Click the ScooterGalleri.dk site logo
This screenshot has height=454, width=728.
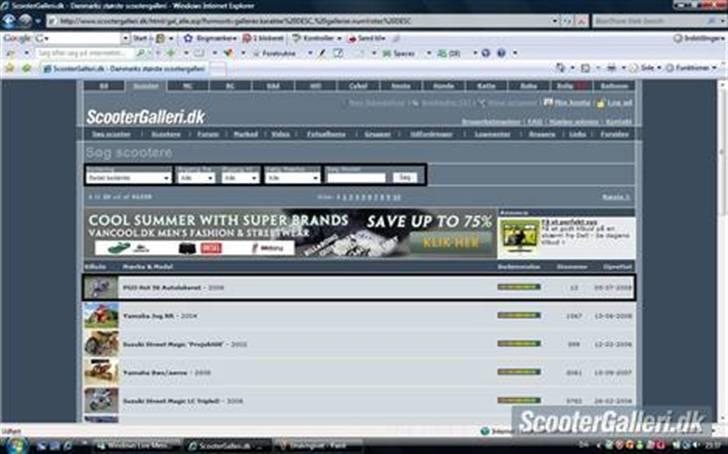(145, 117)
